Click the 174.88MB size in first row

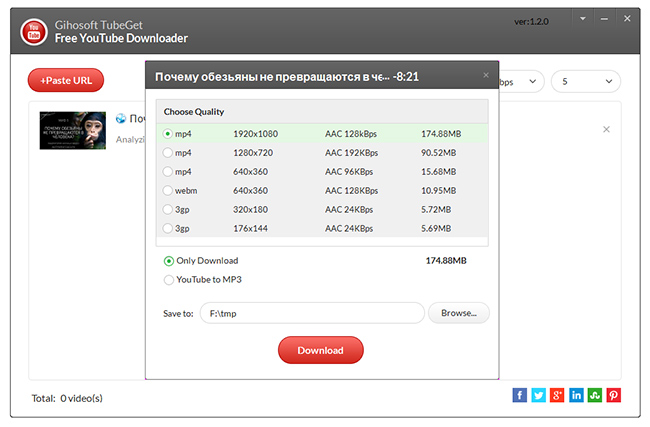(x=441, y=134)
